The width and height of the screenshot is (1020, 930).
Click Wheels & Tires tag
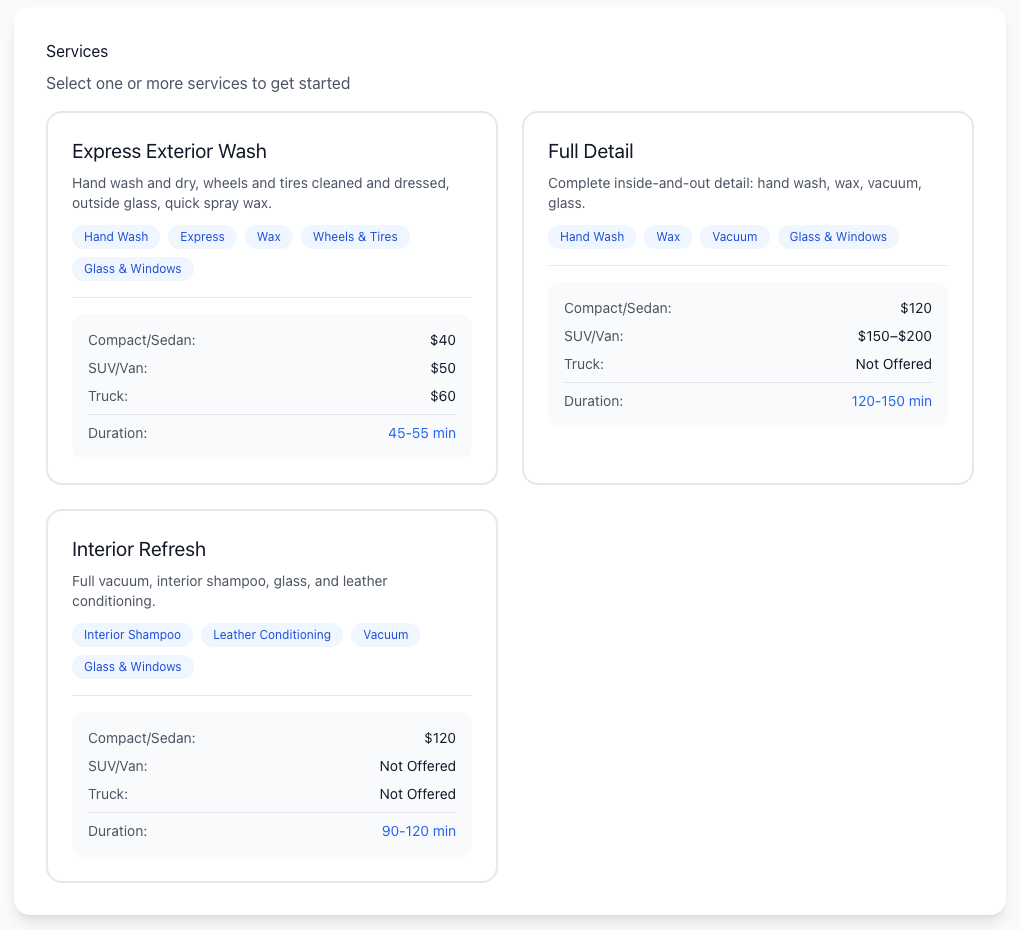[x=355, y=237]
